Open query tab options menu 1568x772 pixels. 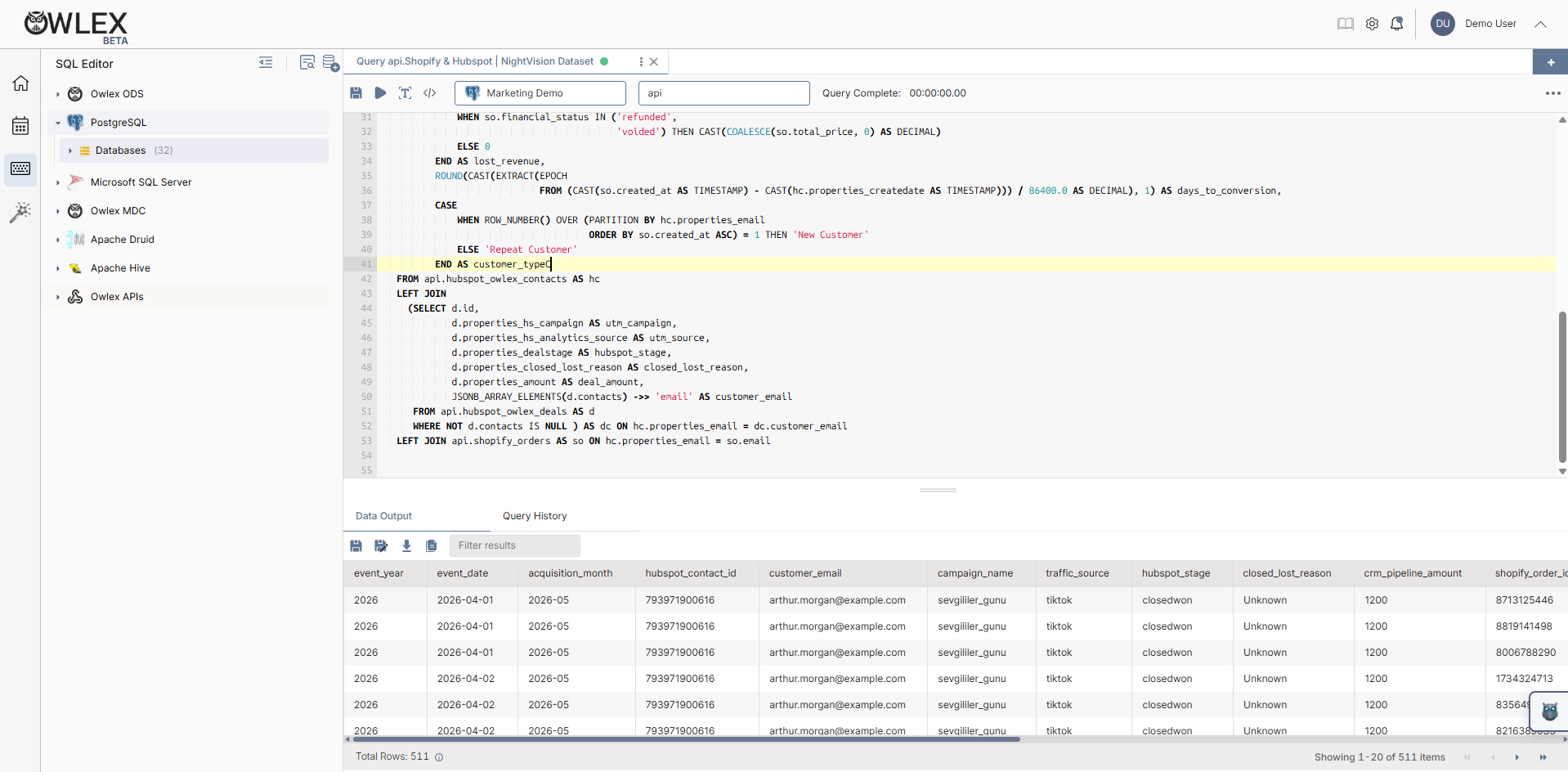641,61
